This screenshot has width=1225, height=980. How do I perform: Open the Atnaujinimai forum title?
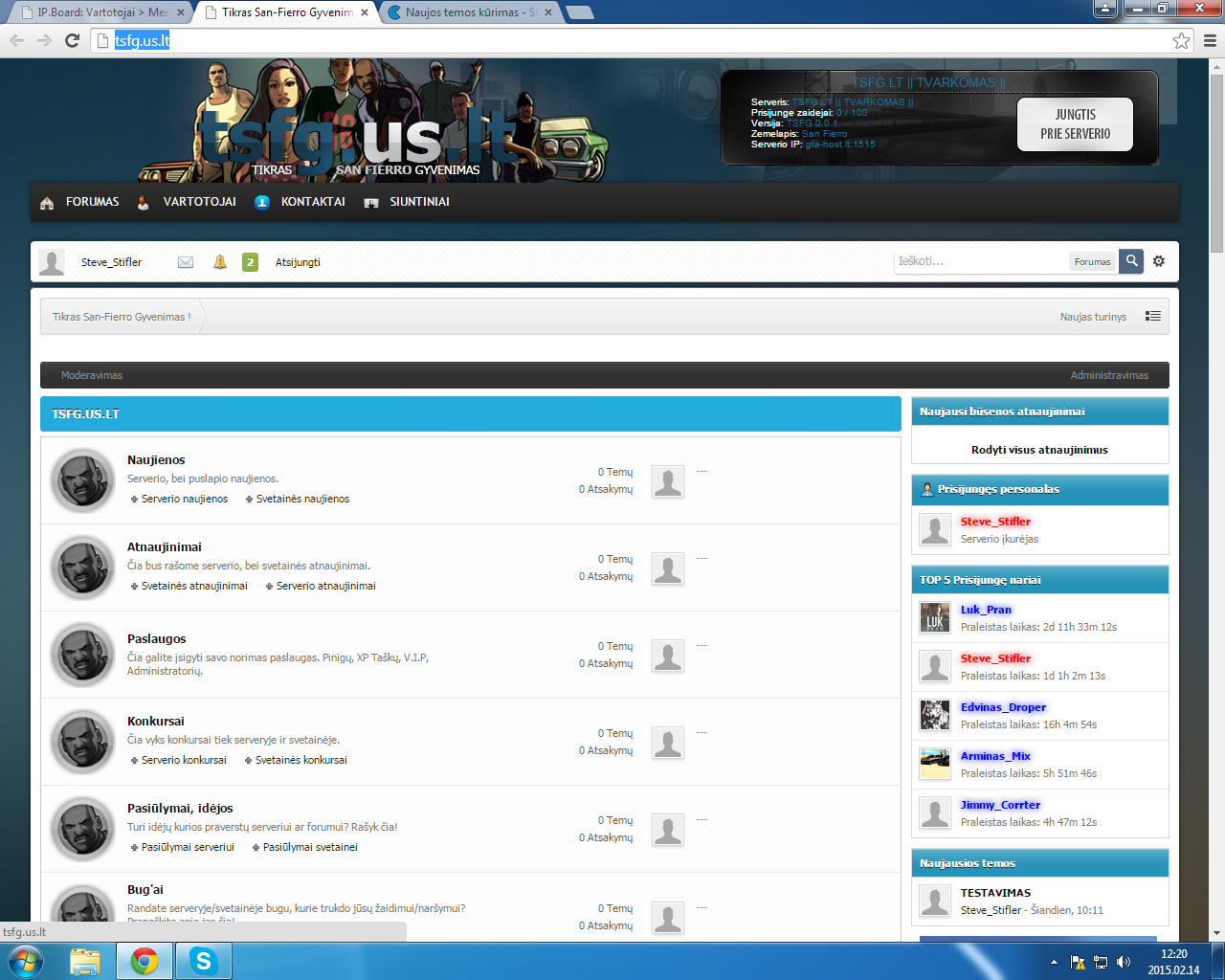165,547
